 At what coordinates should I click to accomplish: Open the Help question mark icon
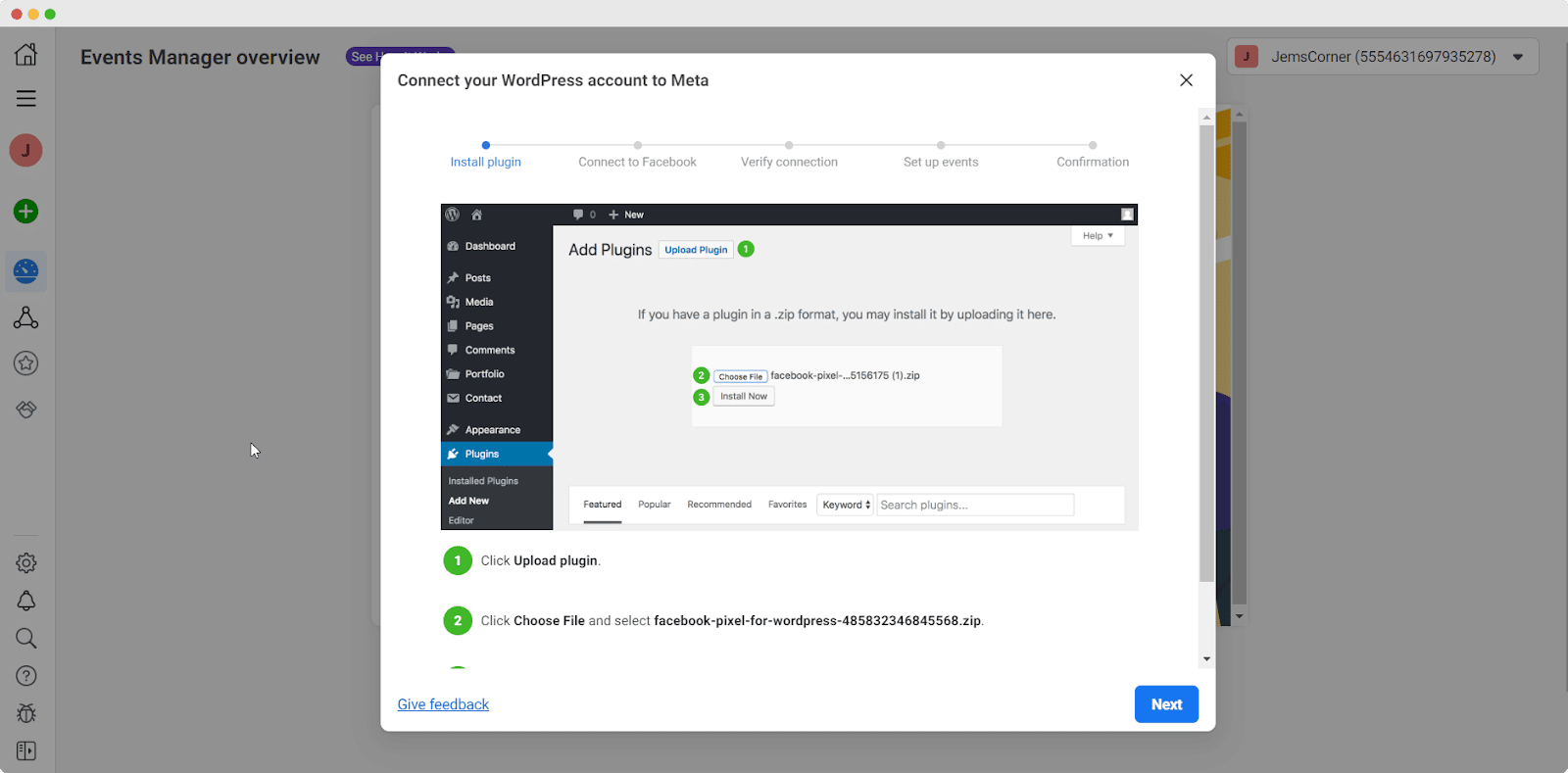point(26,676)
